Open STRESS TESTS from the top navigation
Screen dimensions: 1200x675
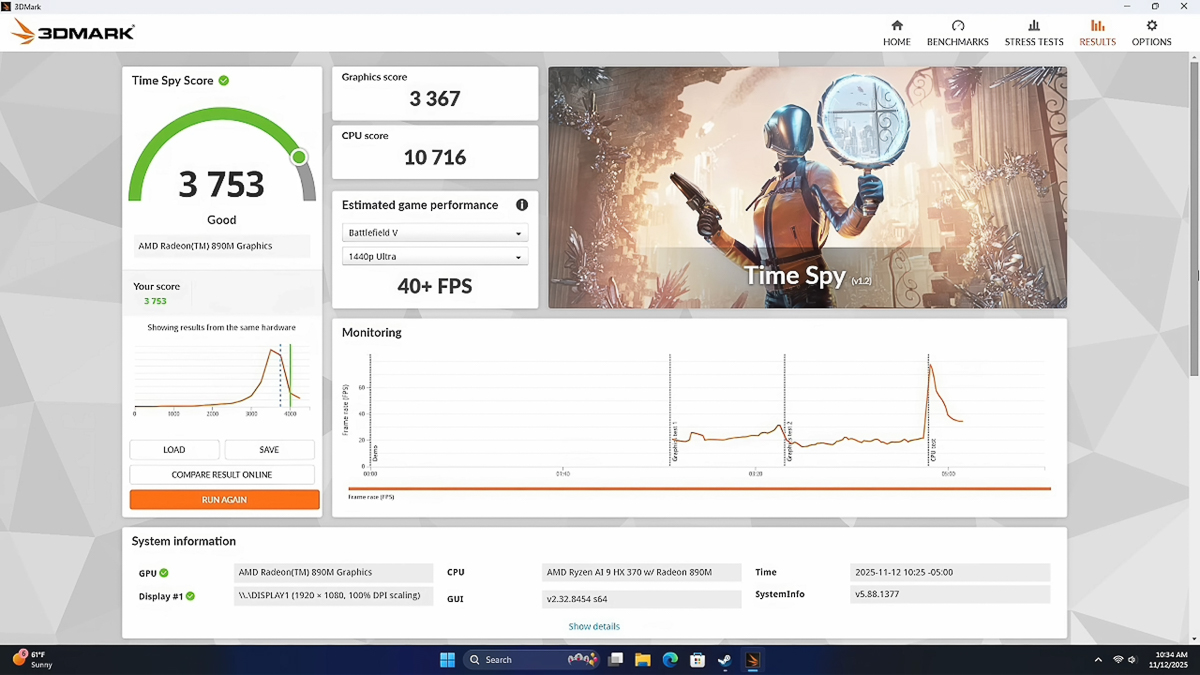coord(1033,26)
